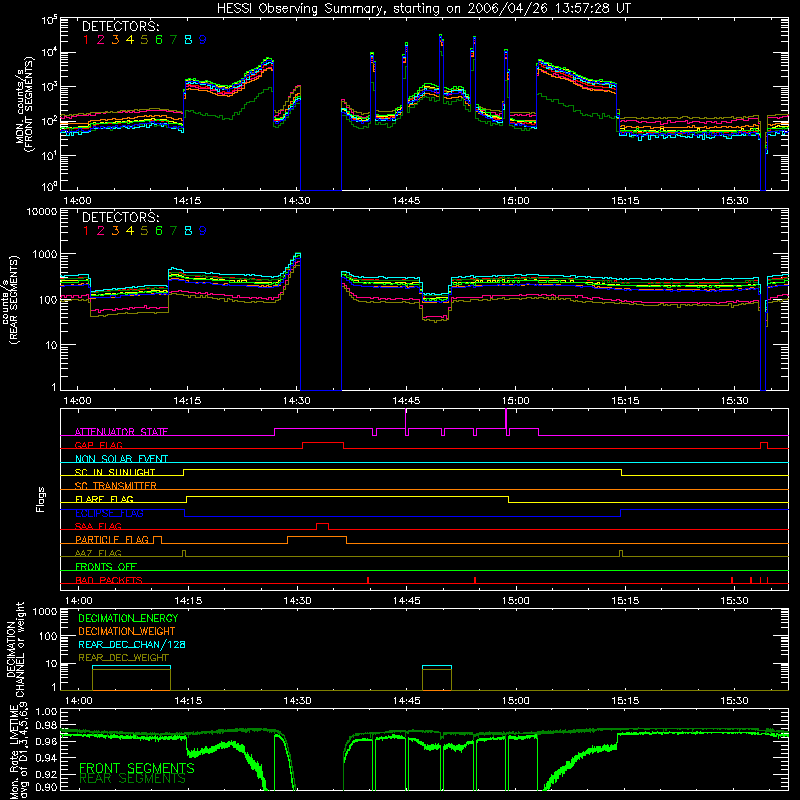Select dark green detector 7 in rear segments legend

(173, 231)
